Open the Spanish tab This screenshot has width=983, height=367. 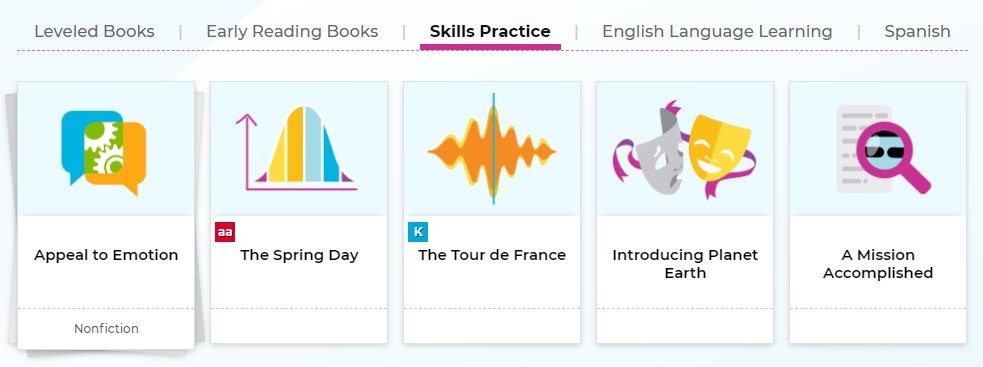click(917, 31)
